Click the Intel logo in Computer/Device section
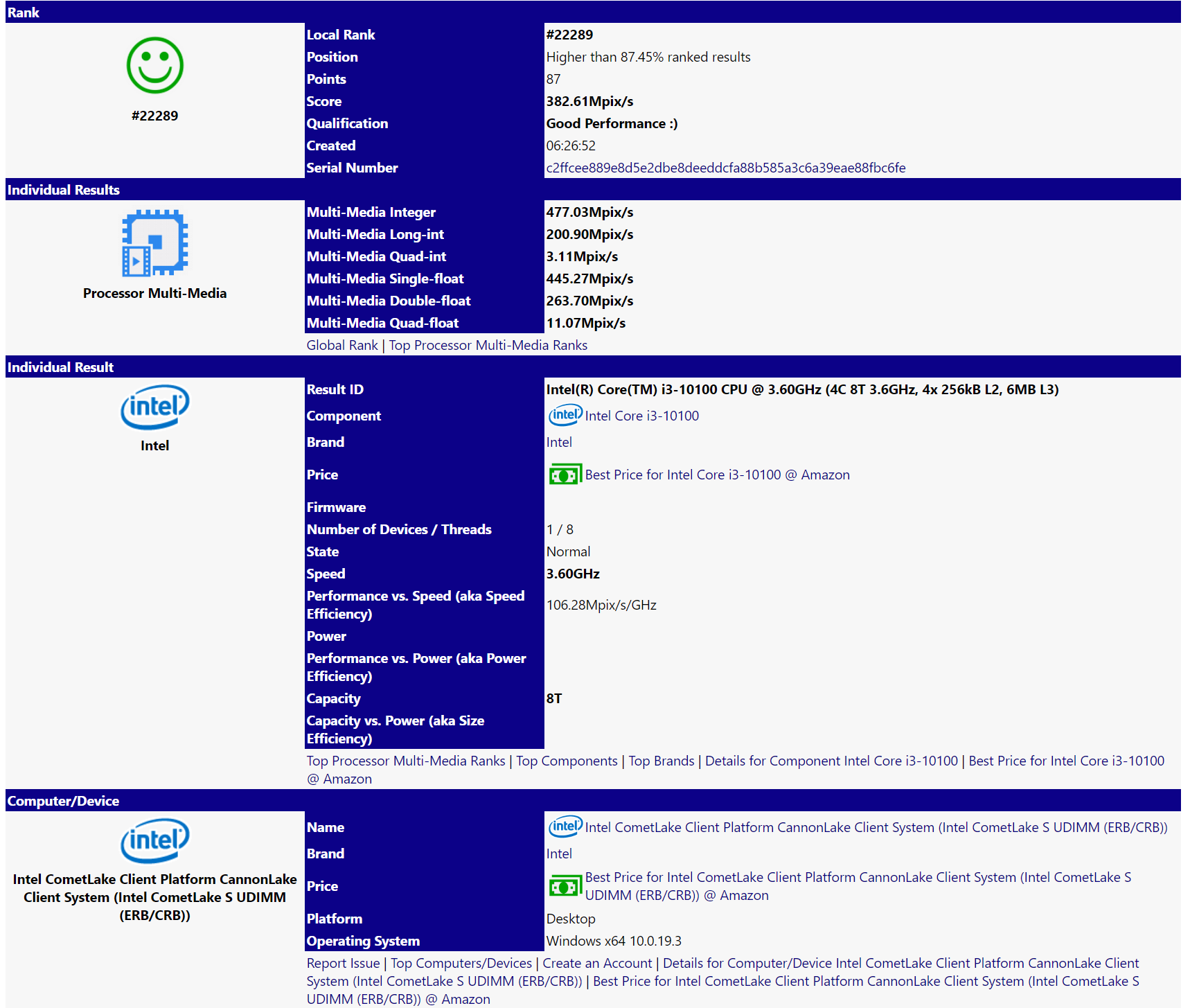1190x1008 pixels. 155,841
